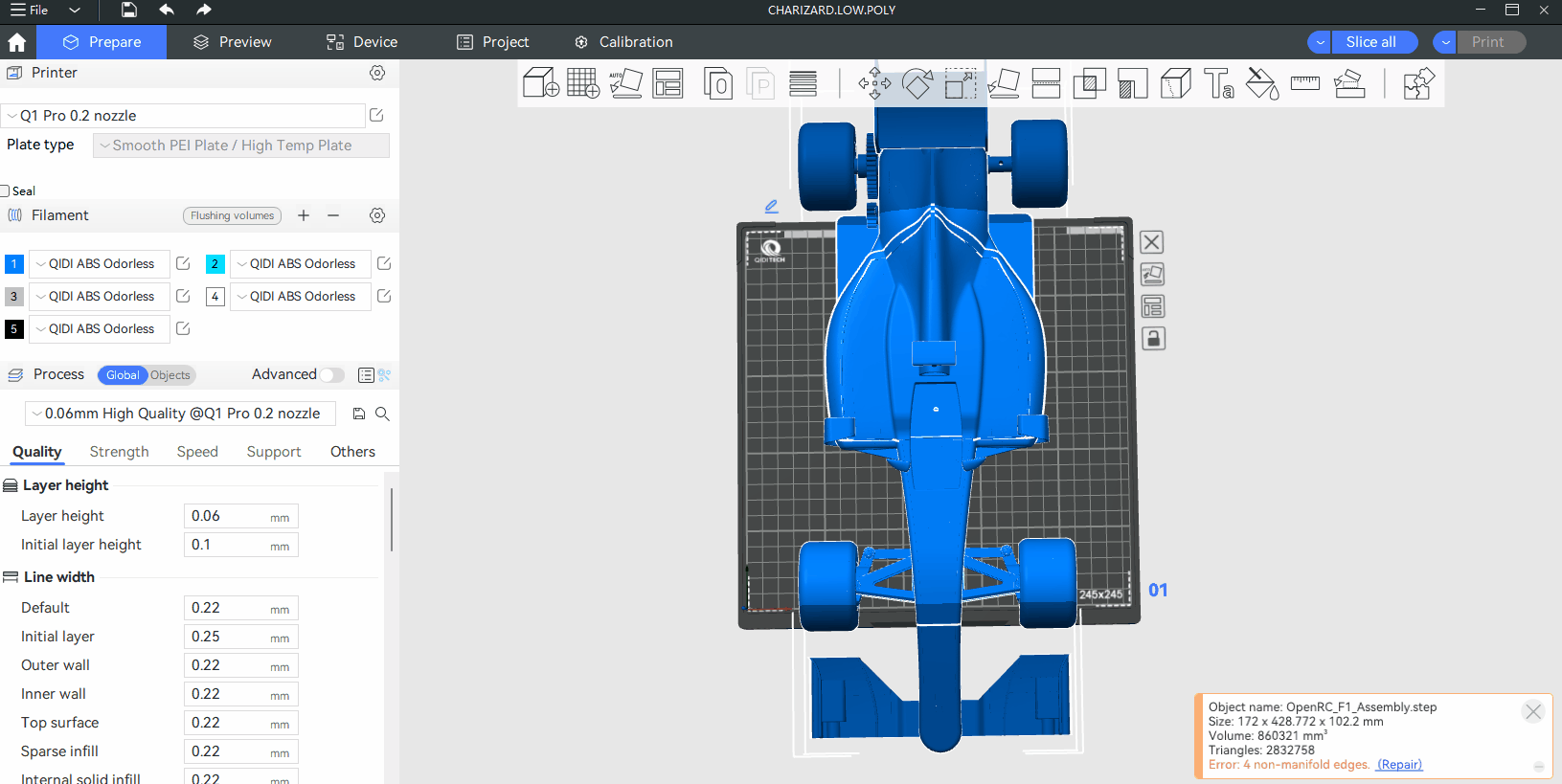Click the Add object cube icon
The height and width of the screenshot is (784, 1562).
540,83
